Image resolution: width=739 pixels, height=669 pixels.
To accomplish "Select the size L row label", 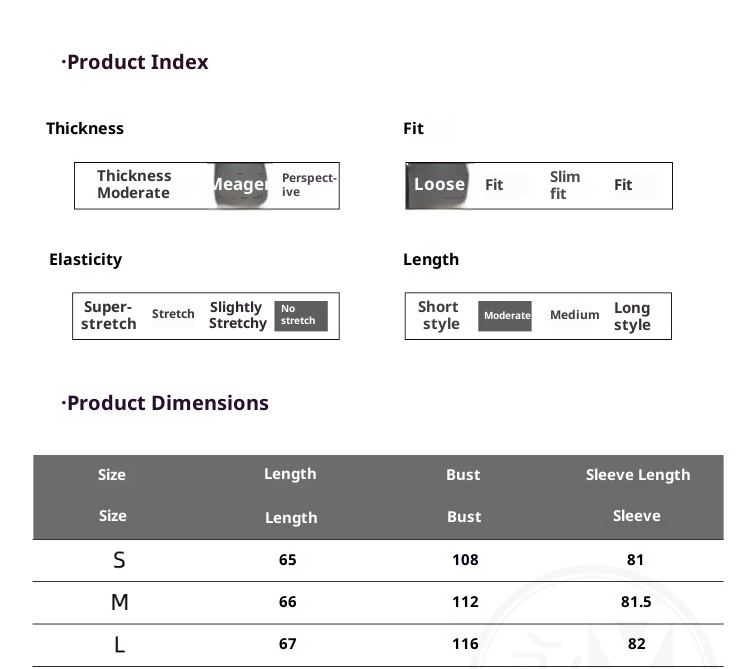I will click(x=119, y=645).
